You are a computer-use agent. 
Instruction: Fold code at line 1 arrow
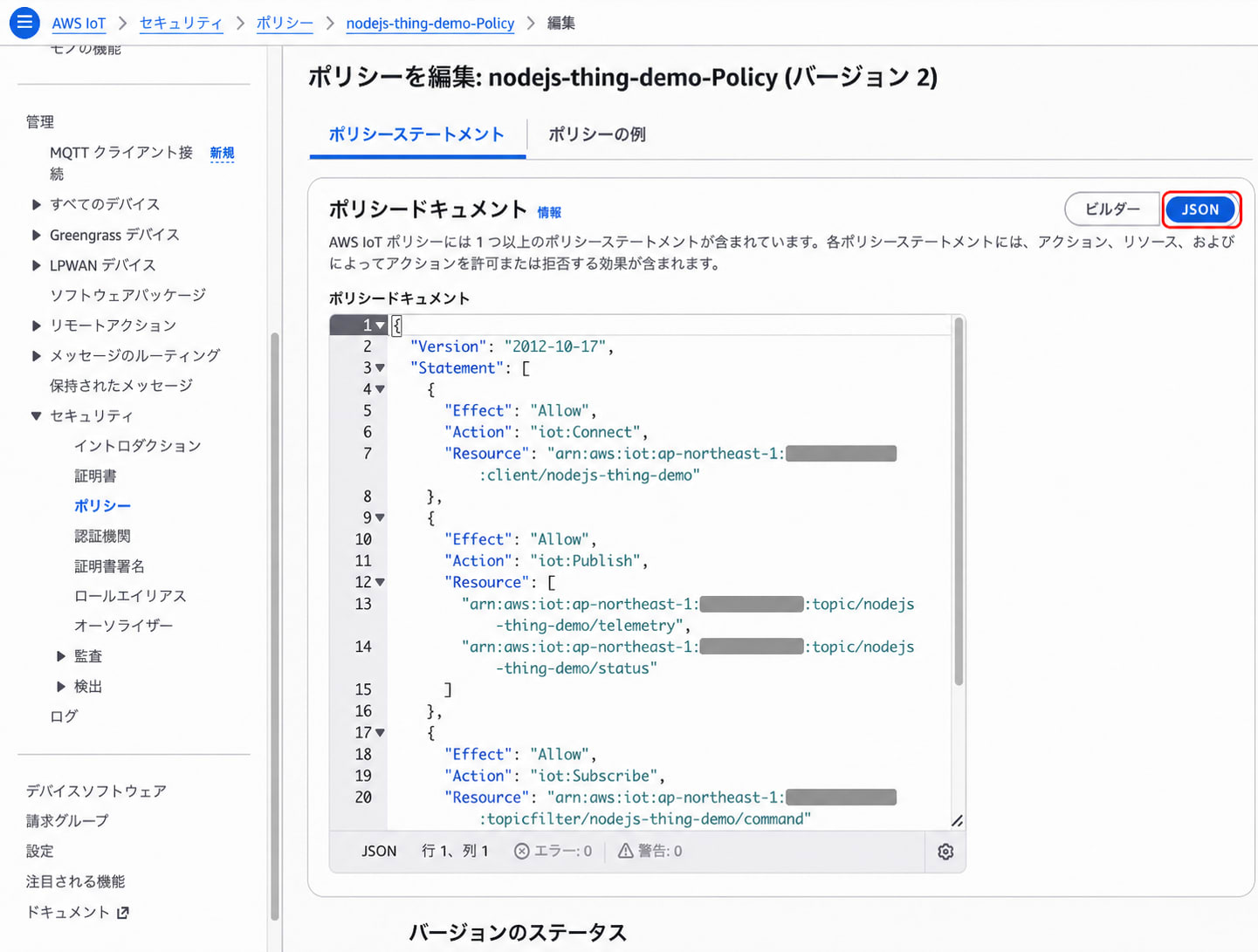[380, 325]
